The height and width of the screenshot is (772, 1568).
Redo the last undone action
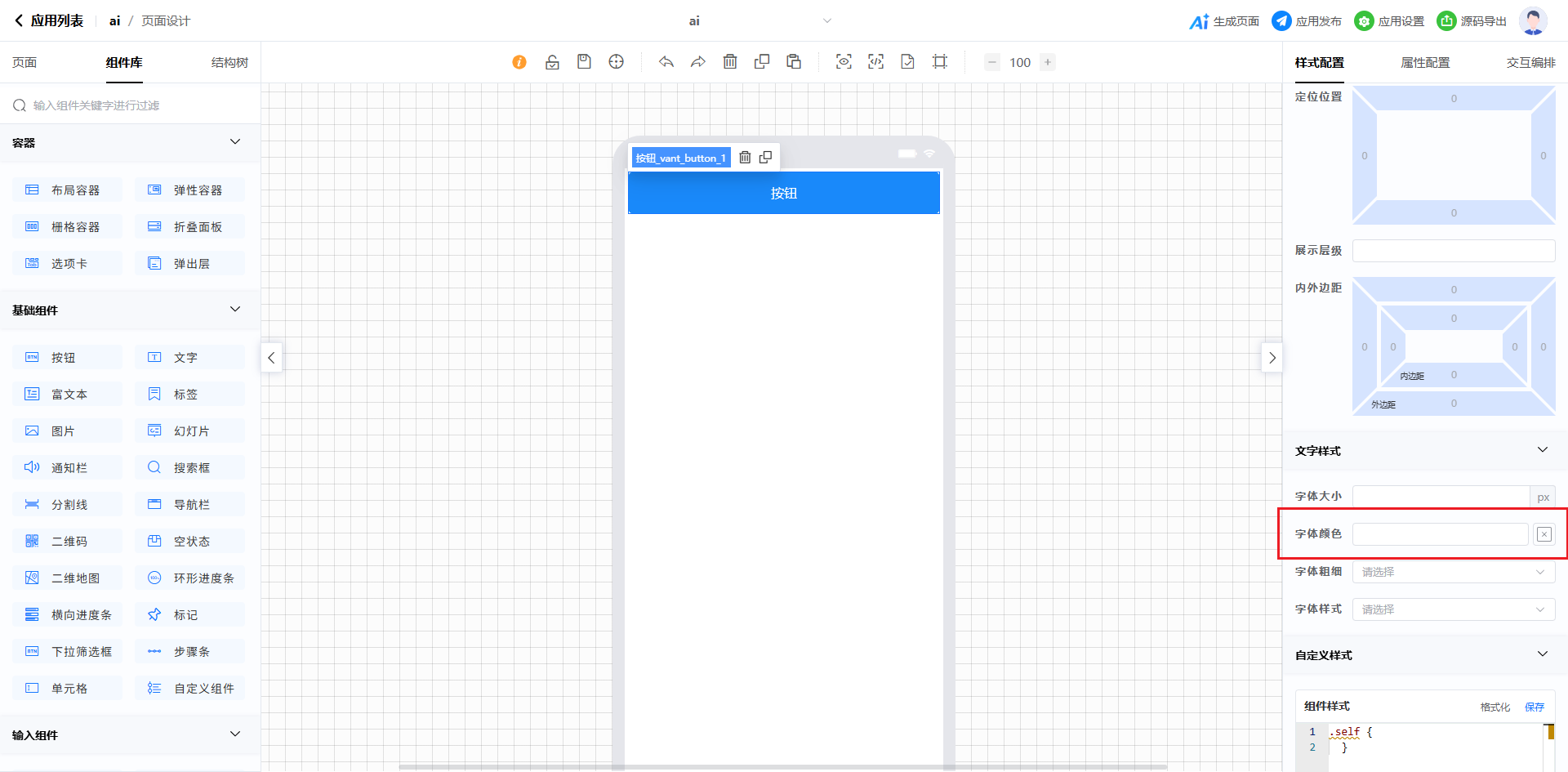[x=697, y=62]
